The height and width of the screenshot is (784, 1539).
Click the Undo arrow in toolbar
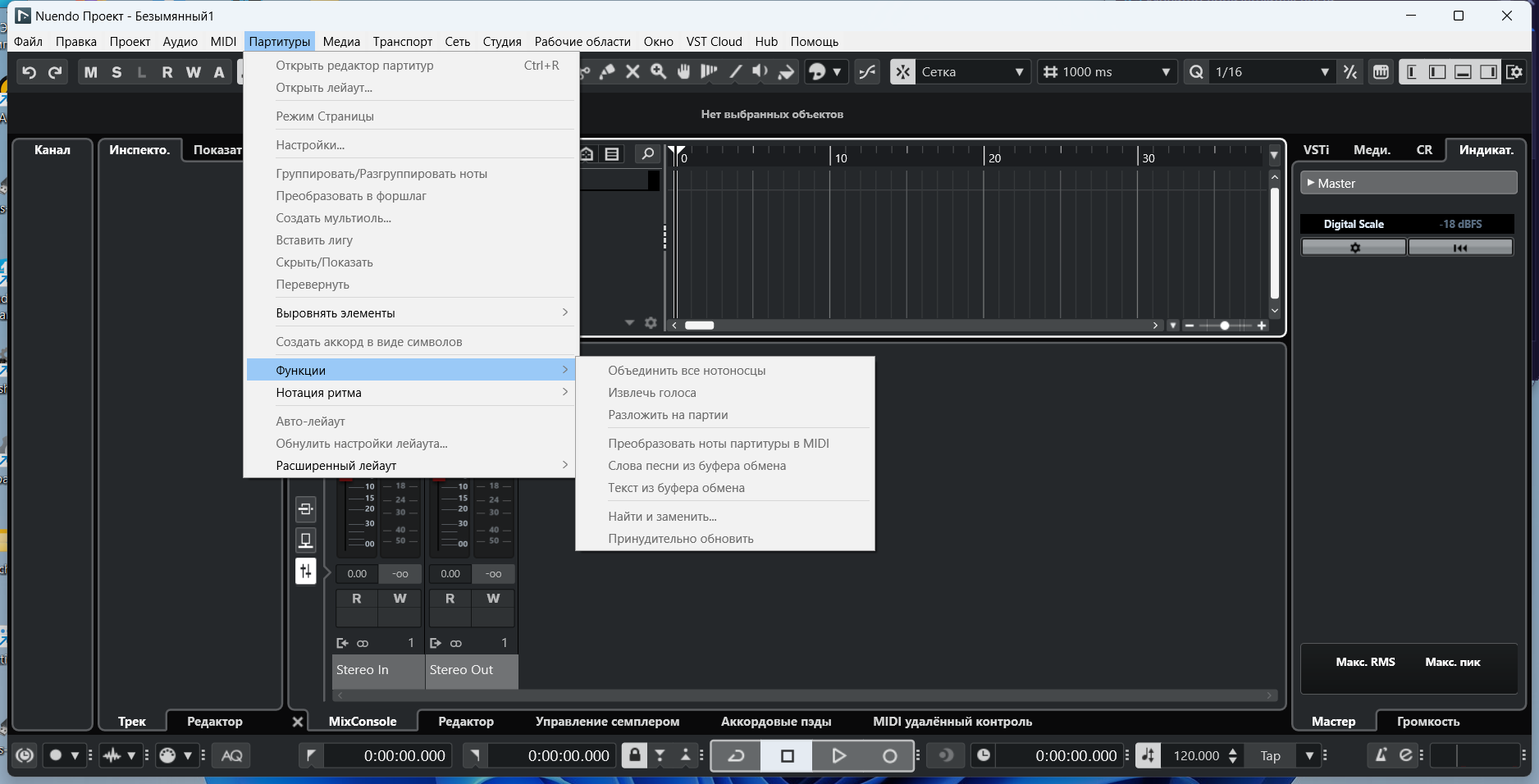tap(29, 72)
